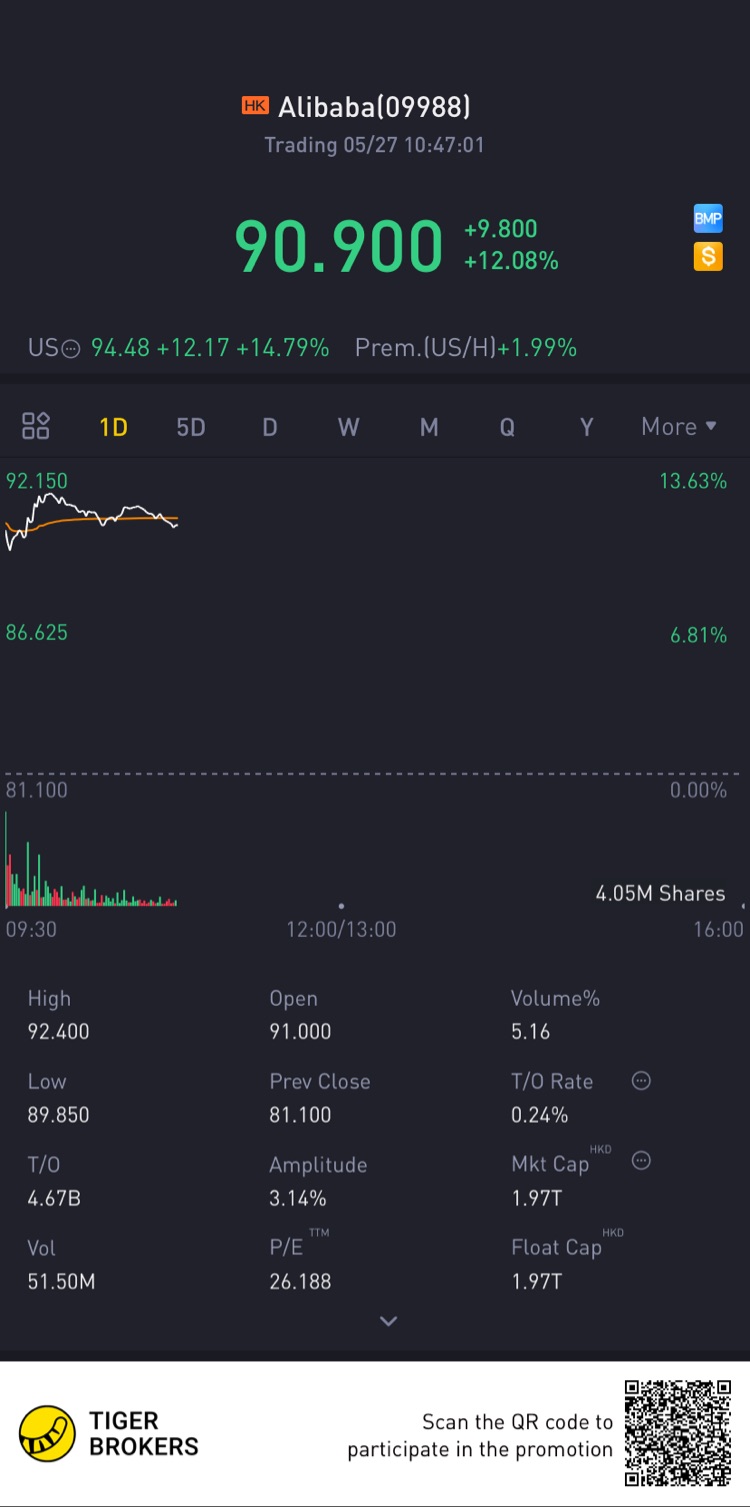Screen dimensions: 750x1507
Task: Tap the Tiger Brokers logo
Action: (47, 1434)
